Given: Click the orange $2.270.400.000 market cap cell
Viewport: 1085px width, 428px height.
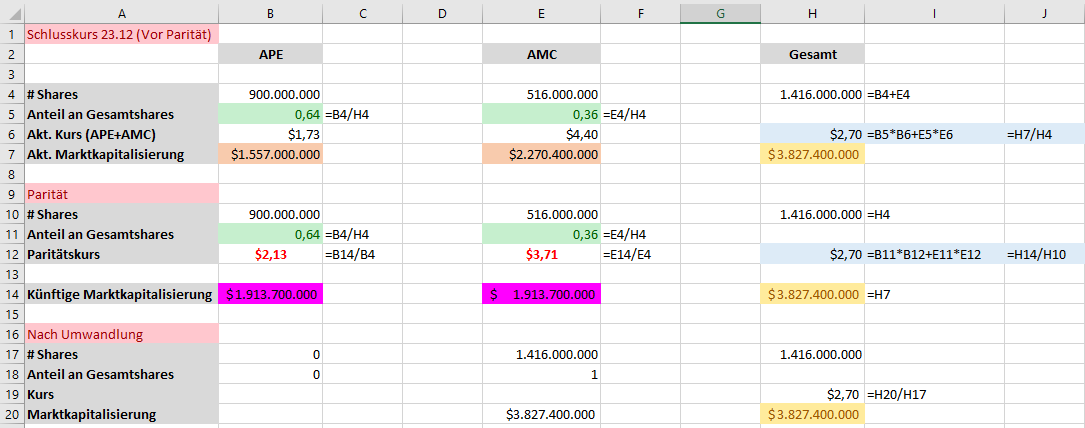Looking at the screenshot, I should (x=541, y=154).
